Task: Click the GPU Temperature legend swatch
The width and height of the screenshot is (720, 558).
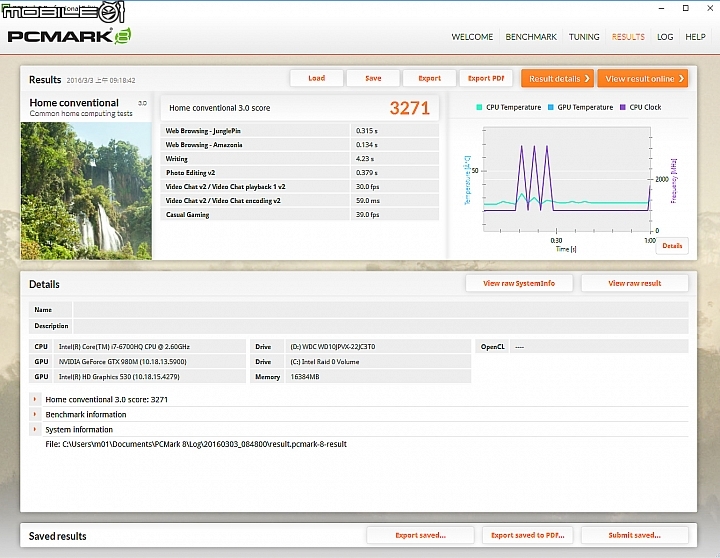Action: click(551, 107)
